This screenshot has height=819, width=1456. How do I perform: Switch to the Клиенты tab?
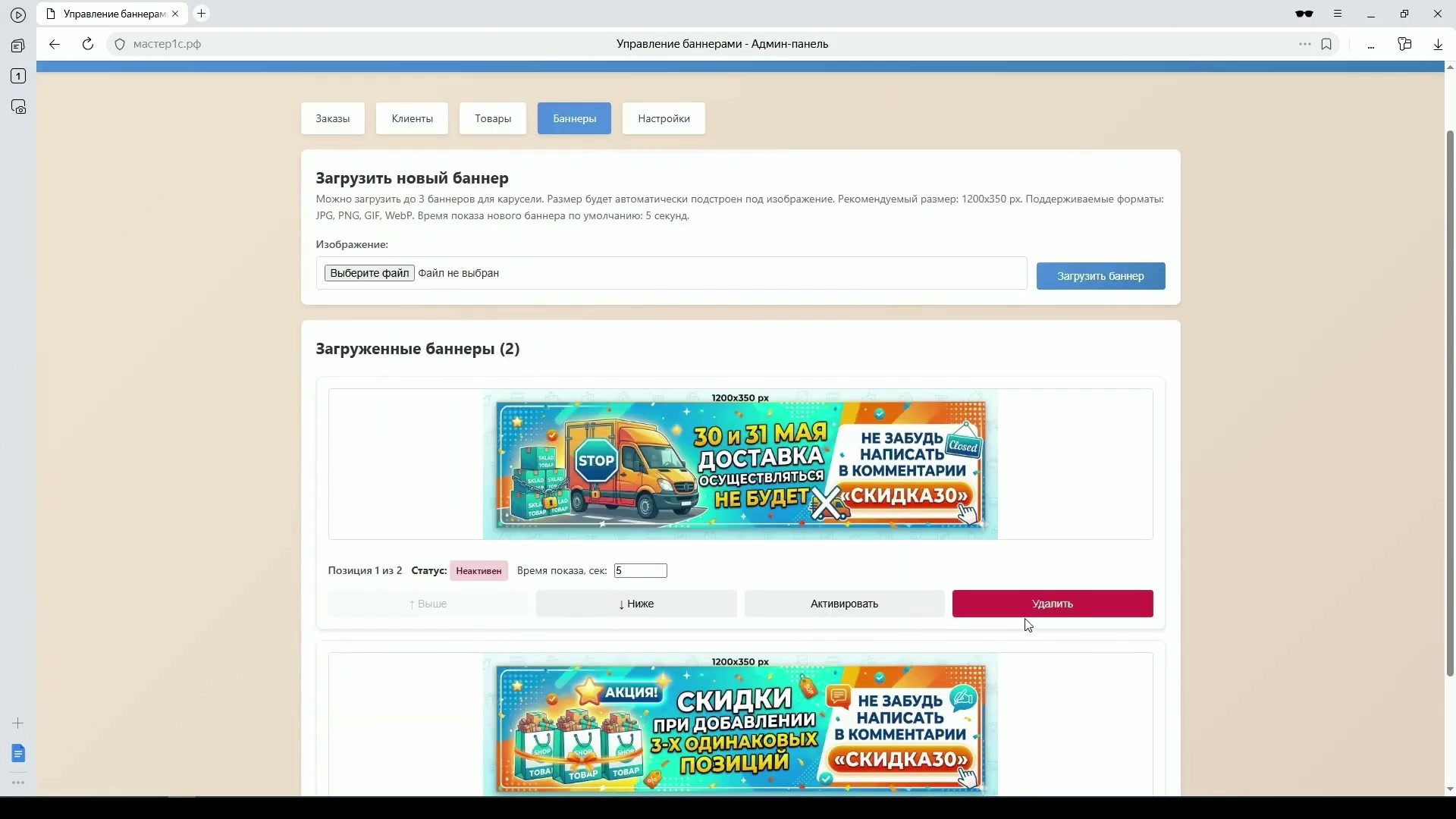click(x=412, y=118)
